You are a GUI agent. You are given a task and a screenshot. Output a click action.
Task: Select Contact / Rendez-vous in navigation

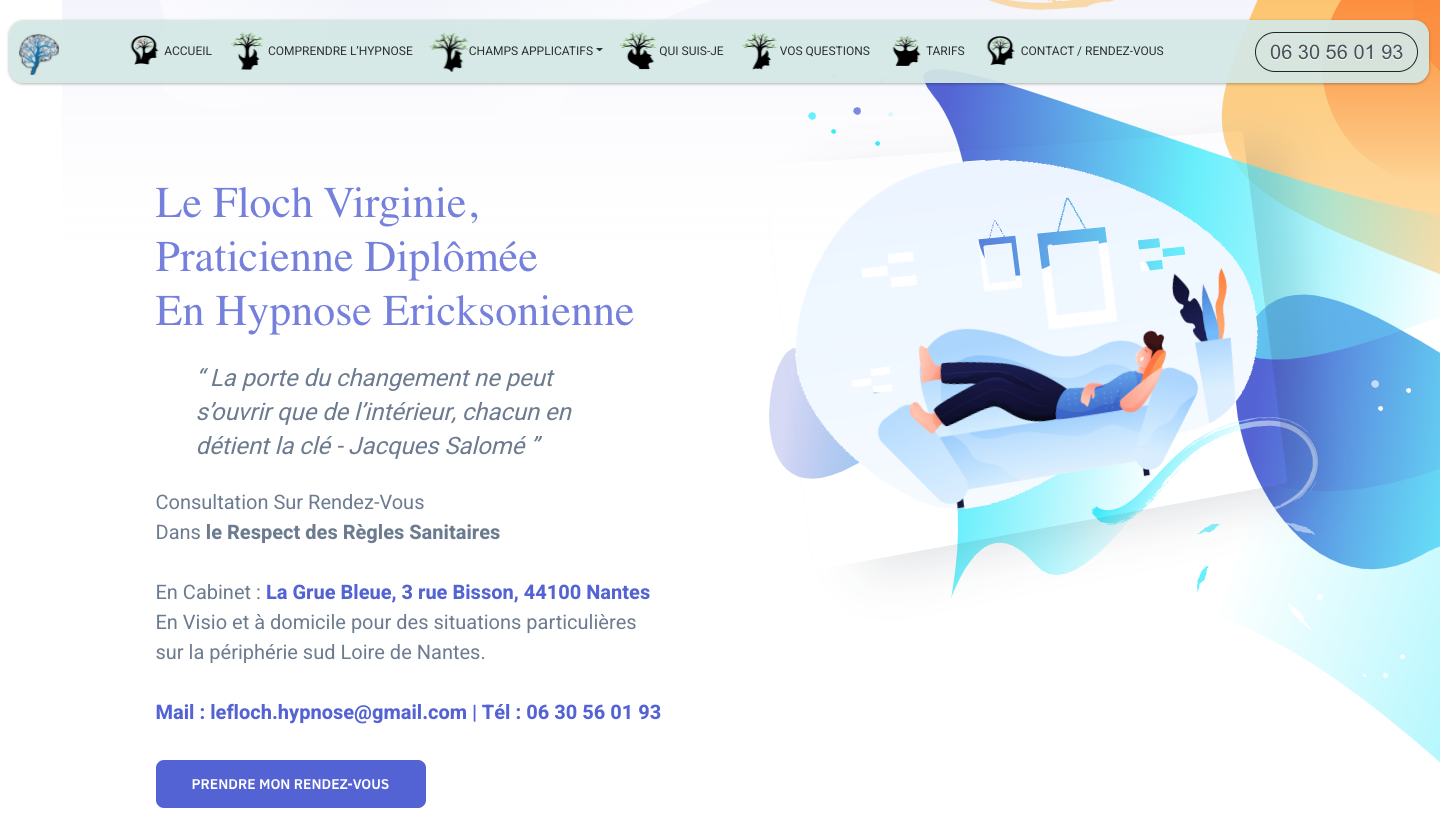(1091, 51)
